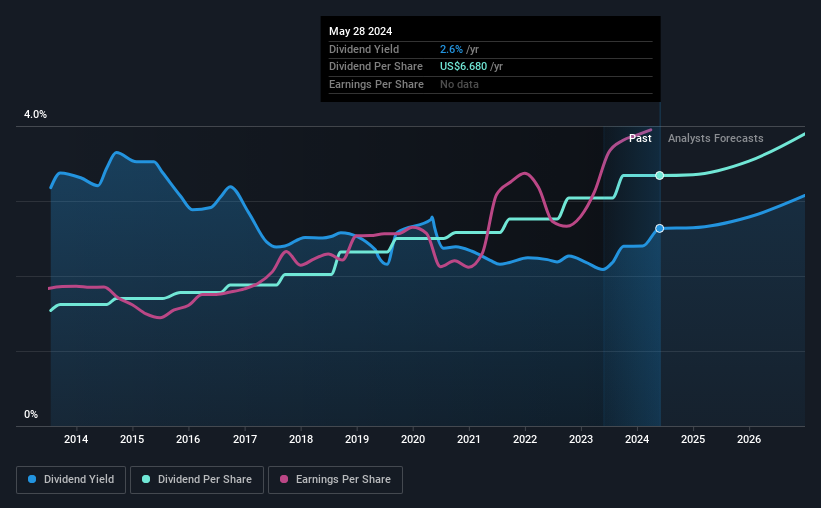The height and width of the screenshot is (508, 821).
Task: Click the 2022 x-axis label
Action: pos(525,439)
